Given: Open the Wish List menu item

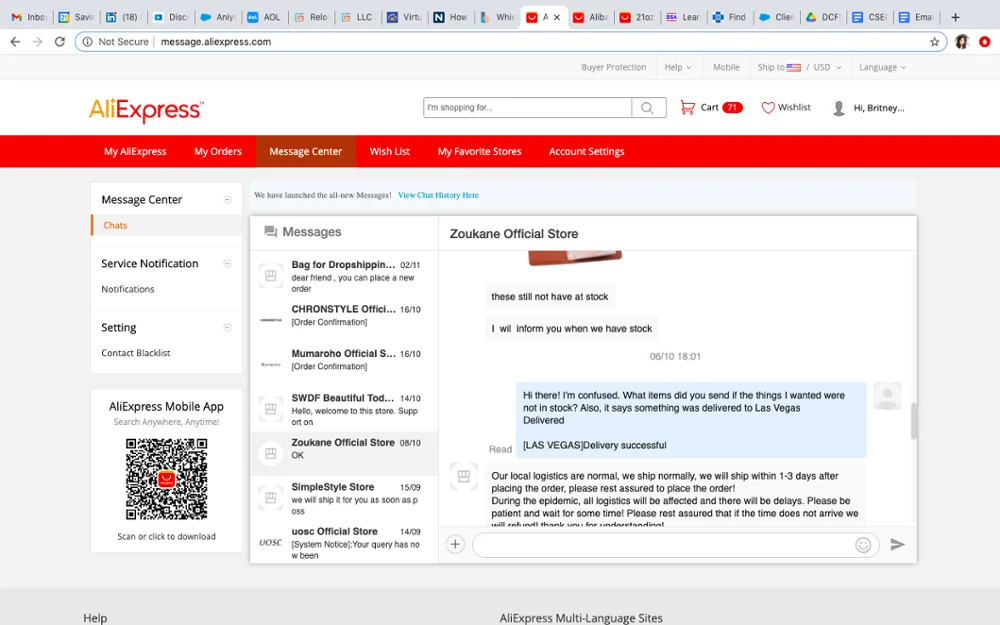Looking at the screenshot, I should (x=390, y=151).
